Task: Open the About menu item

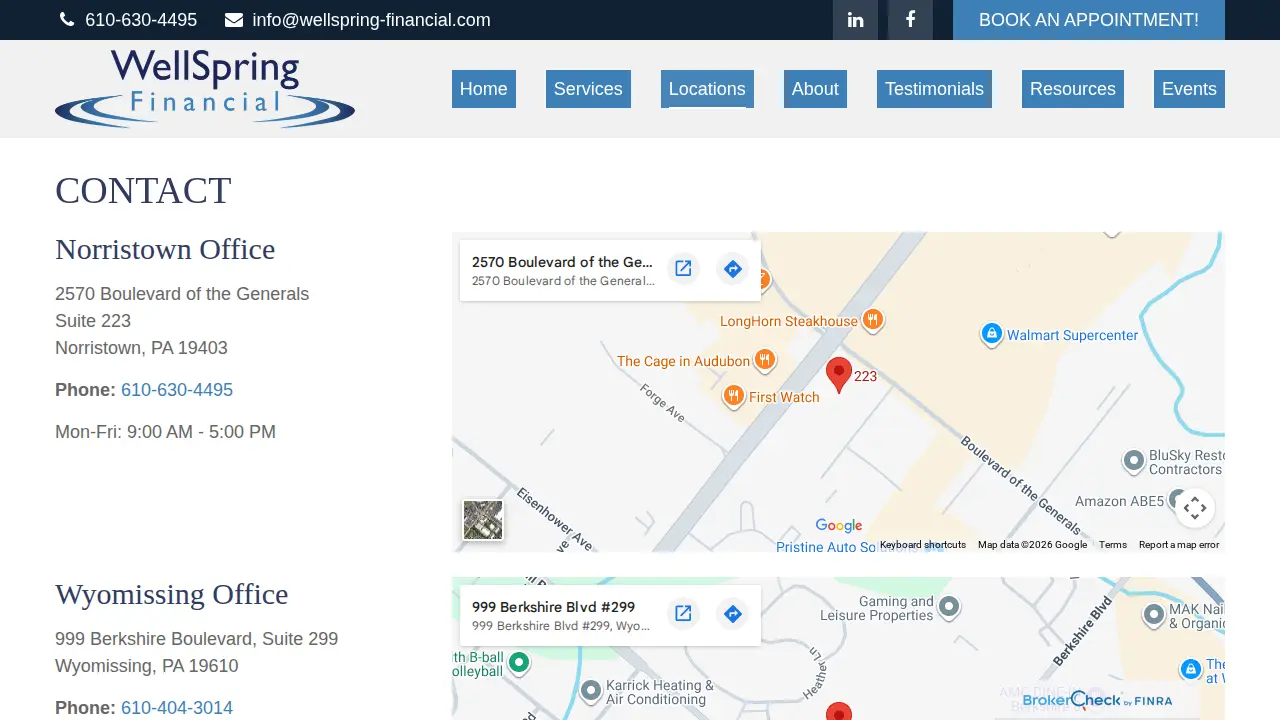Action: 815,89
